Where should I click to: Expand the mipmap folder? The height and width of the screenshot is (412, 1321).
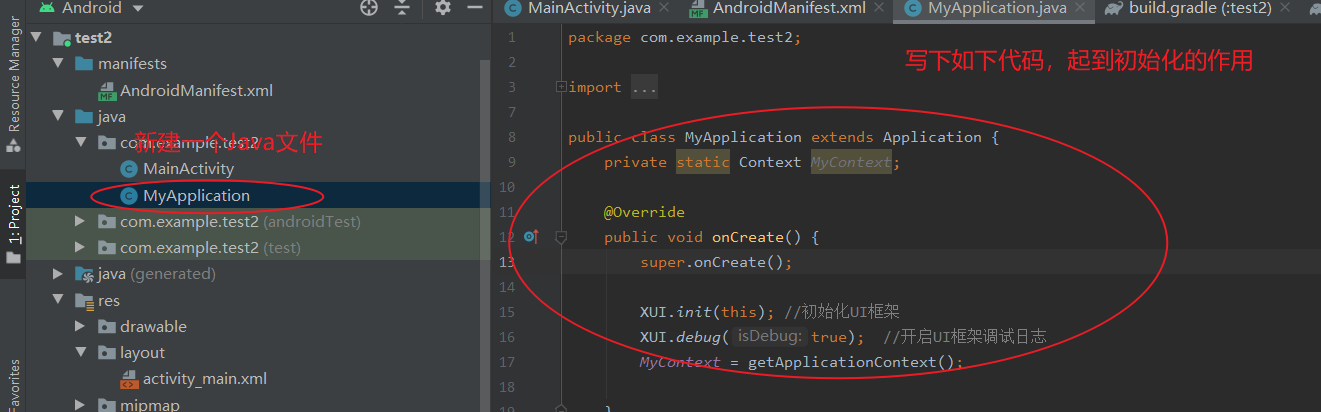[x=80, y=405]
